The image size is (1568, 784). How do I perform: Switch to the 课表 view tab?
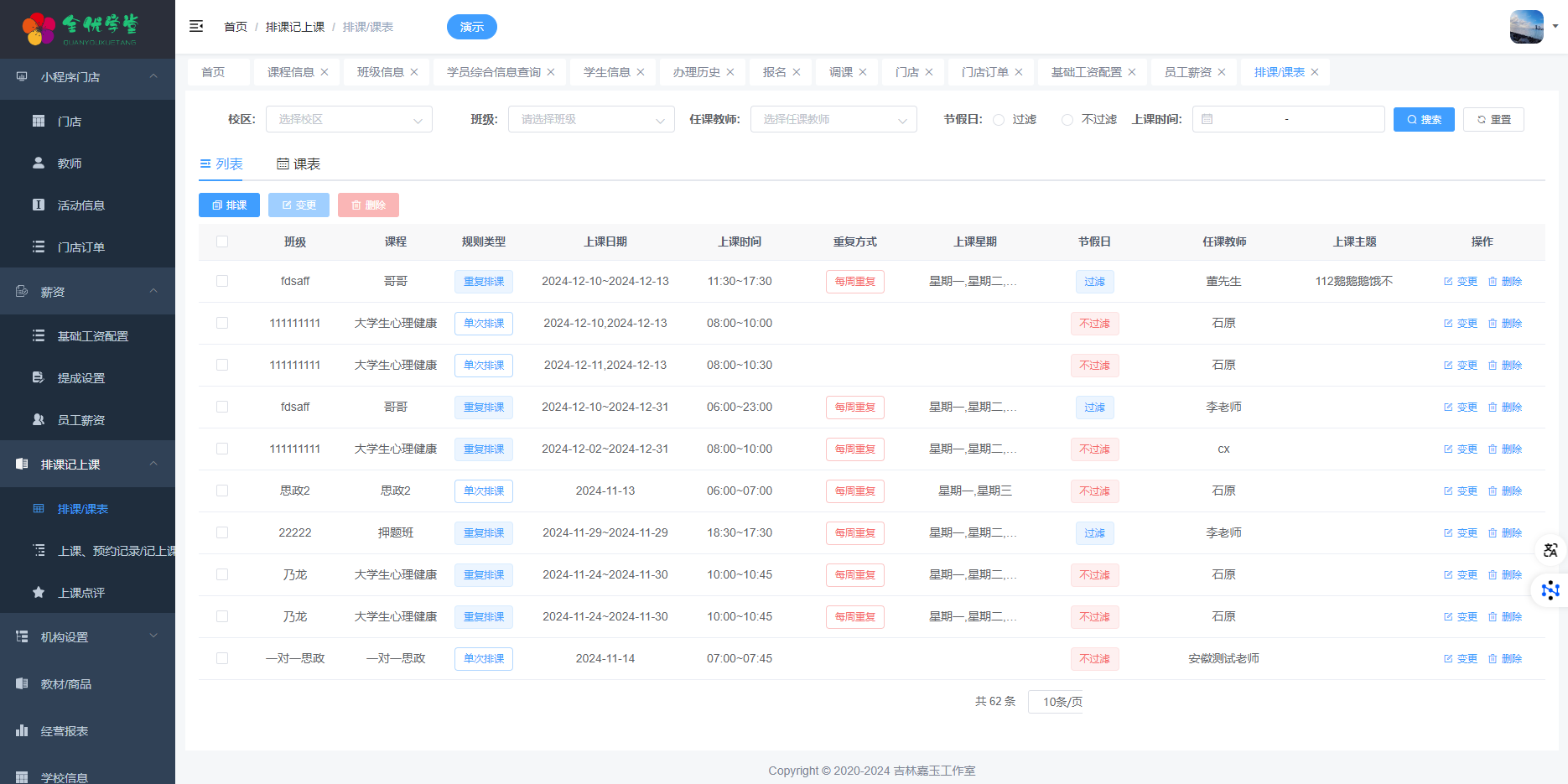[x=299, y=164]
